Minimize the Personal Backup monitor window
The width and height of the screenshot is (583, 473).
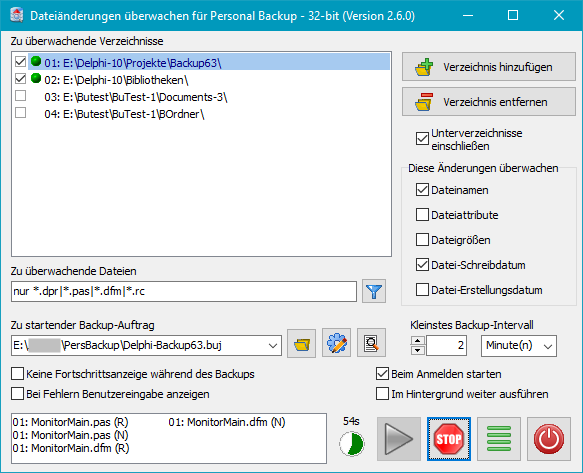tap(468, 16)
